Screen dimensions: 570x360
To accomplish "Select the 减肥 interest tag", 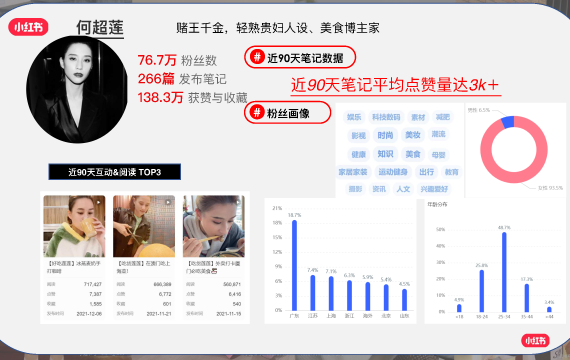I will [x=443, y=117].
